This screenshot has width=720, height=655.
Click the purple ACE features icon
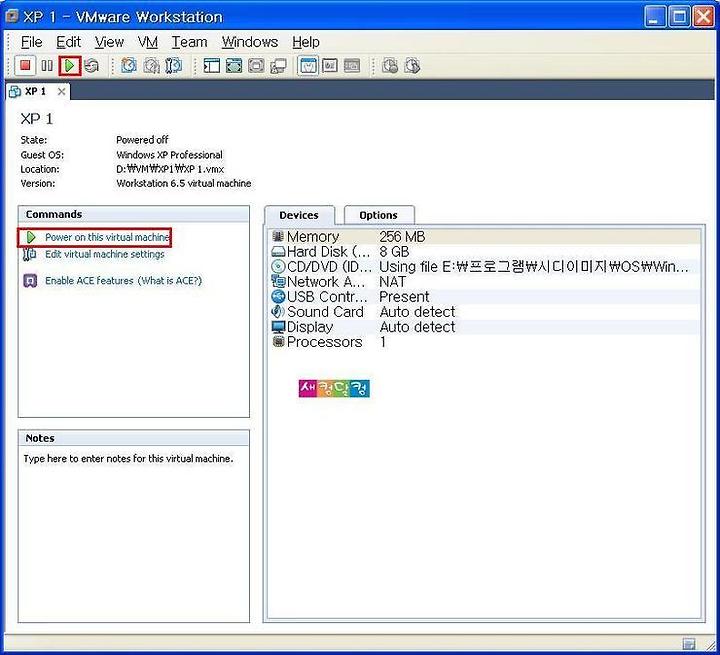(30, 280)
